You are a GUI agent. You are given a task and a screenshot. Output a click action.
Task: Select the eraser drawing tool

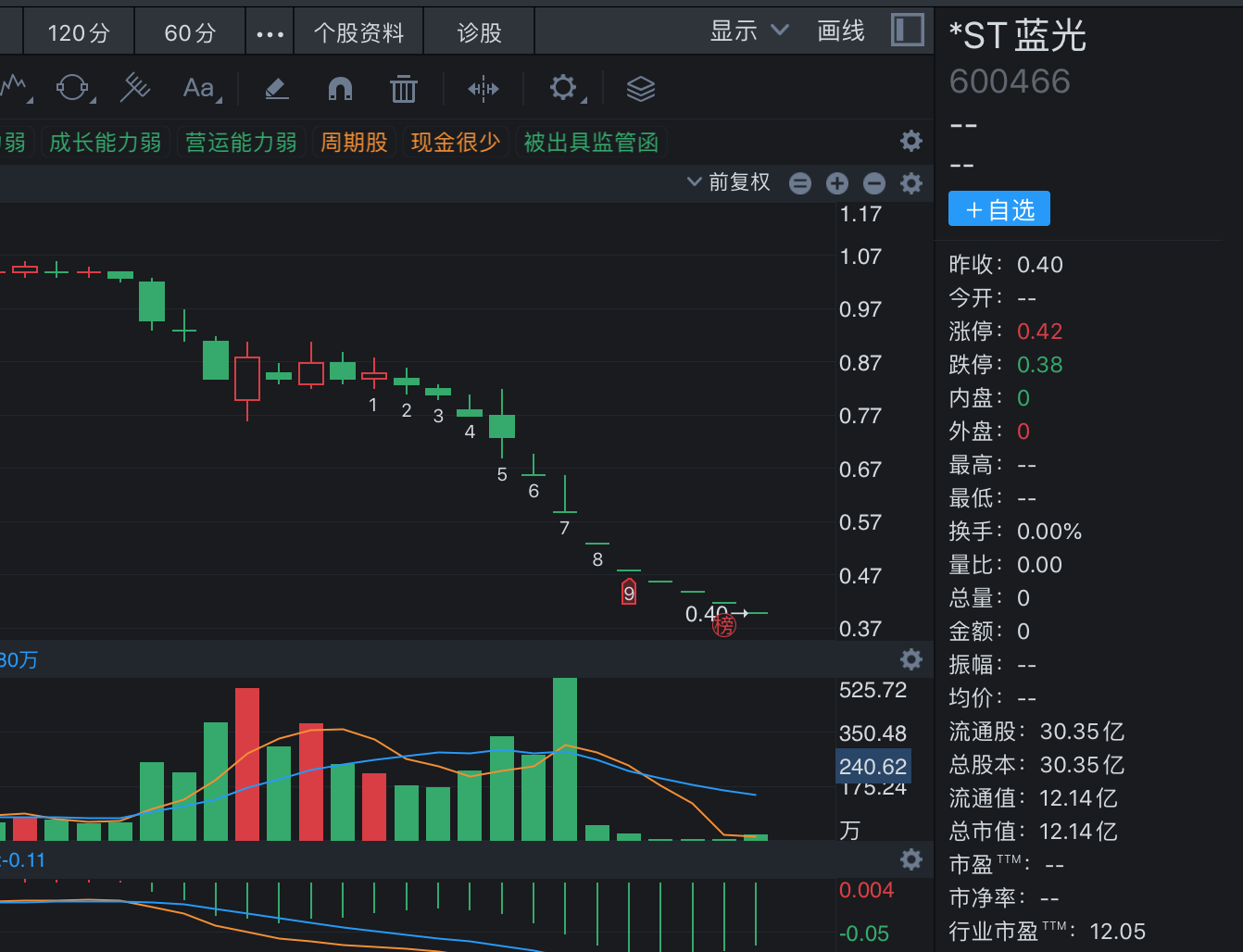276,89
